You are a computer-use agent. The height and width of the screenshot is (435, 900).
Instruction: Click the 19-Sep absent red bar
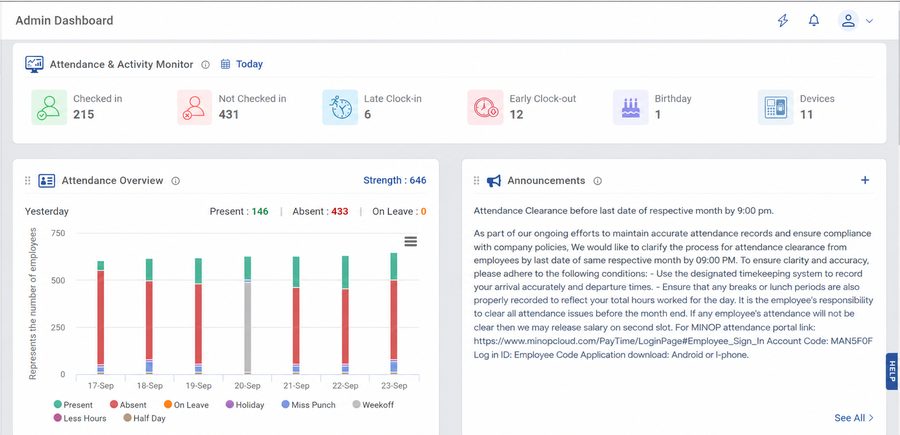(x=199, y=323)
